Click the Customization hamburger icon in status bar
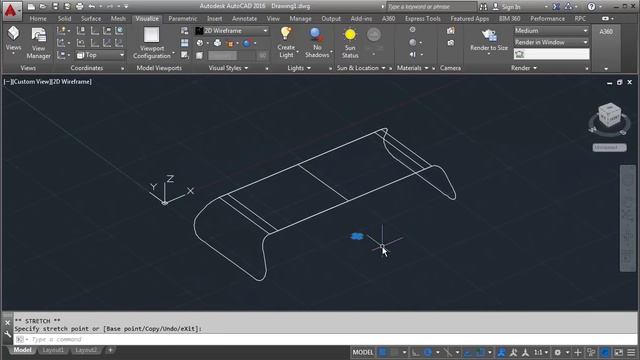 pos(631,352)
